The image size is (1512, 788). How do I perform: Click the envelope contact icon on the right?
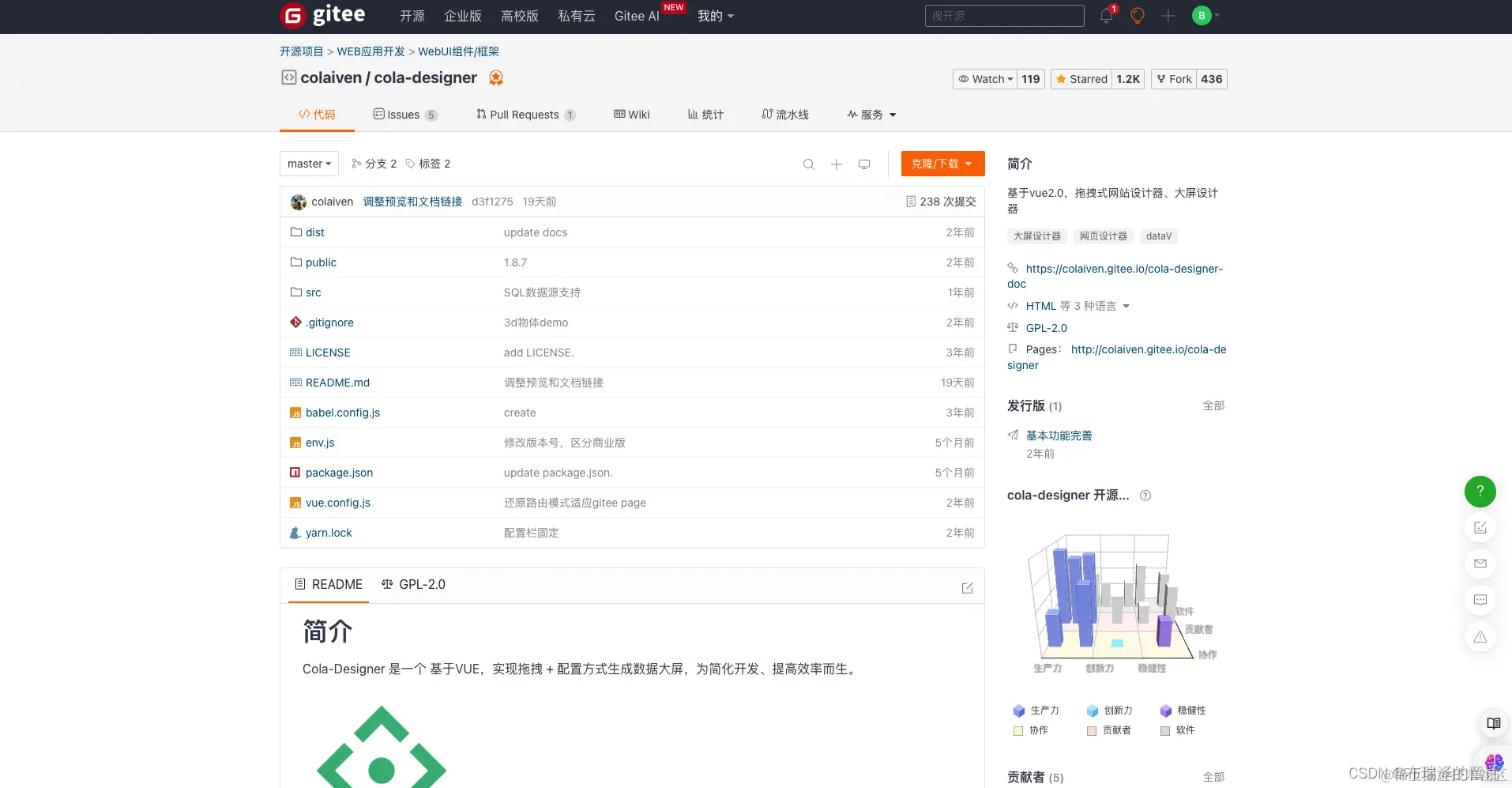pos(1480,564)
